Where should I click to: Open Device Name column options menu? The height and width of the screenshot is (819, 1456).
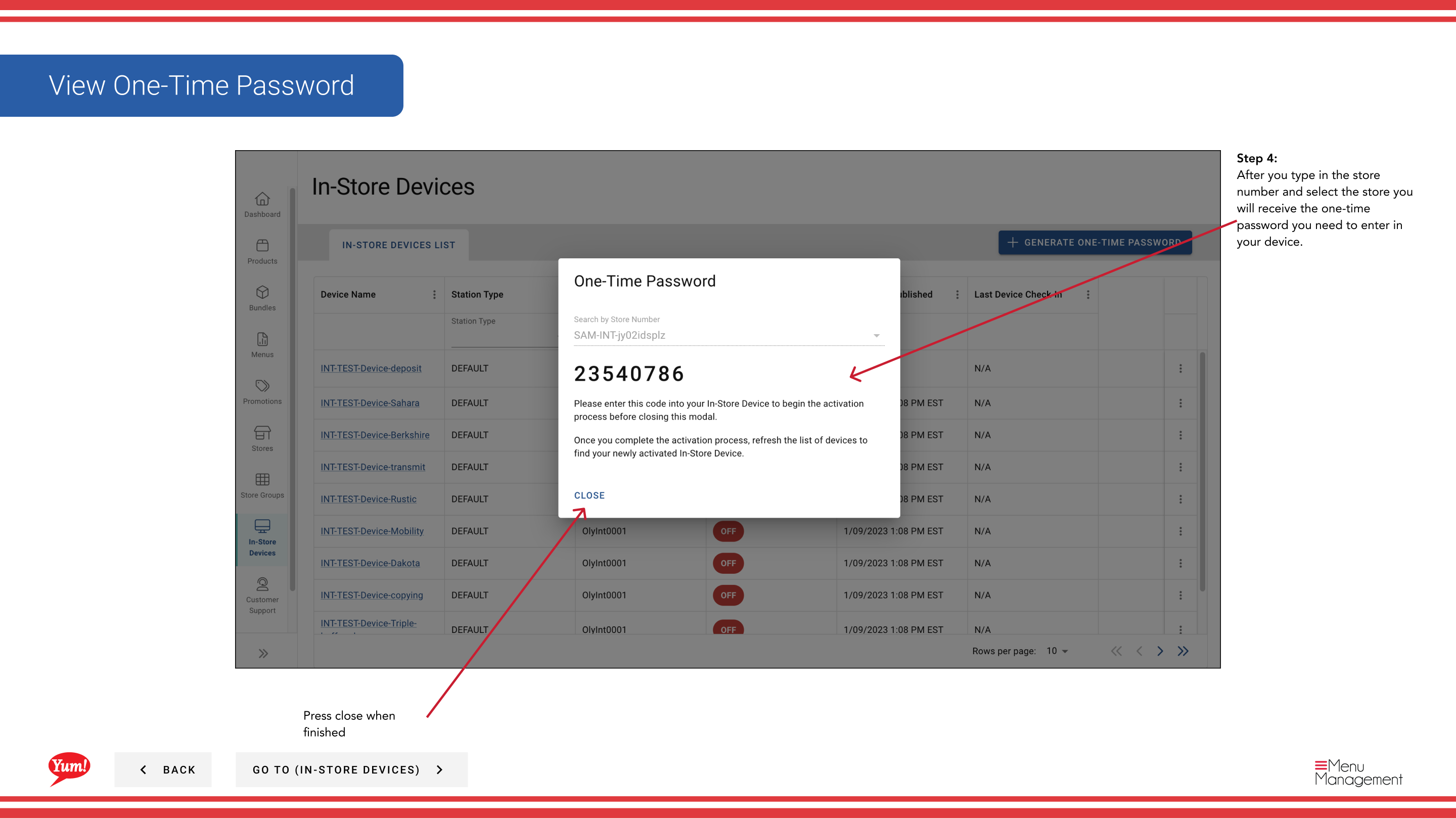(434, 294)
